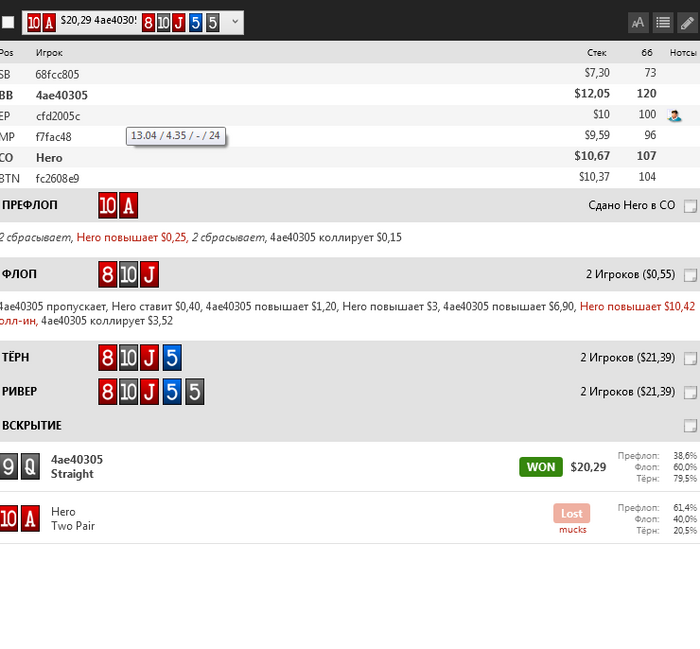This screenshot has height=649, width=700.
Task: Toggle the note box on РИВЕР row
Action: tap(690, 392)
